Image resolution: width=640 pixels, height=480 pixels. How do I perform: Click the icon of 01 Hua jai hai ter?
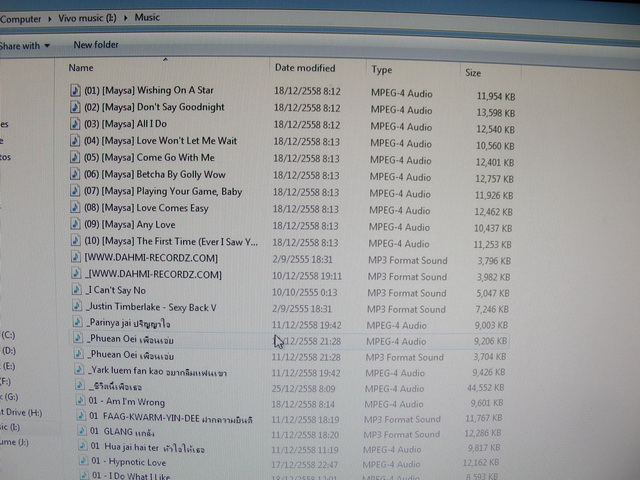83,446
